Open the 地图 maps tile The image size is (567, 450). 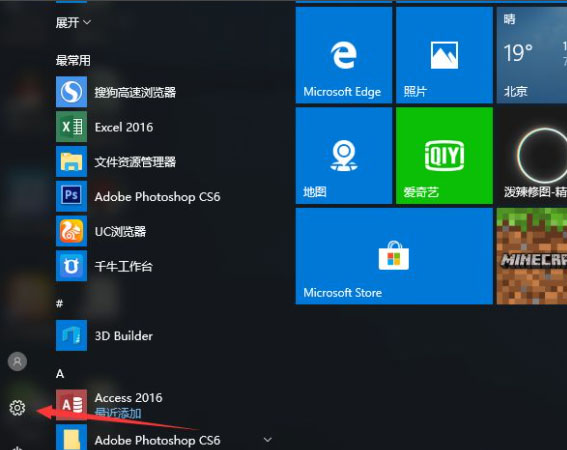344,156
